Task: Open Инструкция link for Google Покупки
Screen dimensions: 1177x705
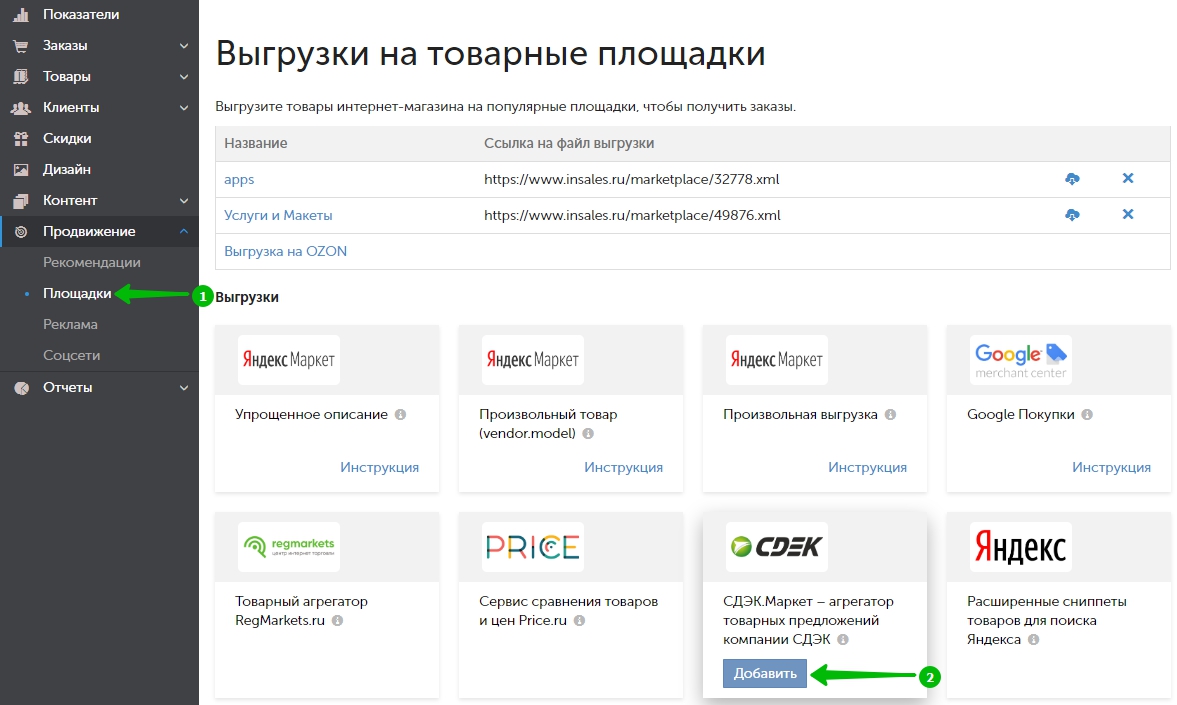Action: point(1111,467)
